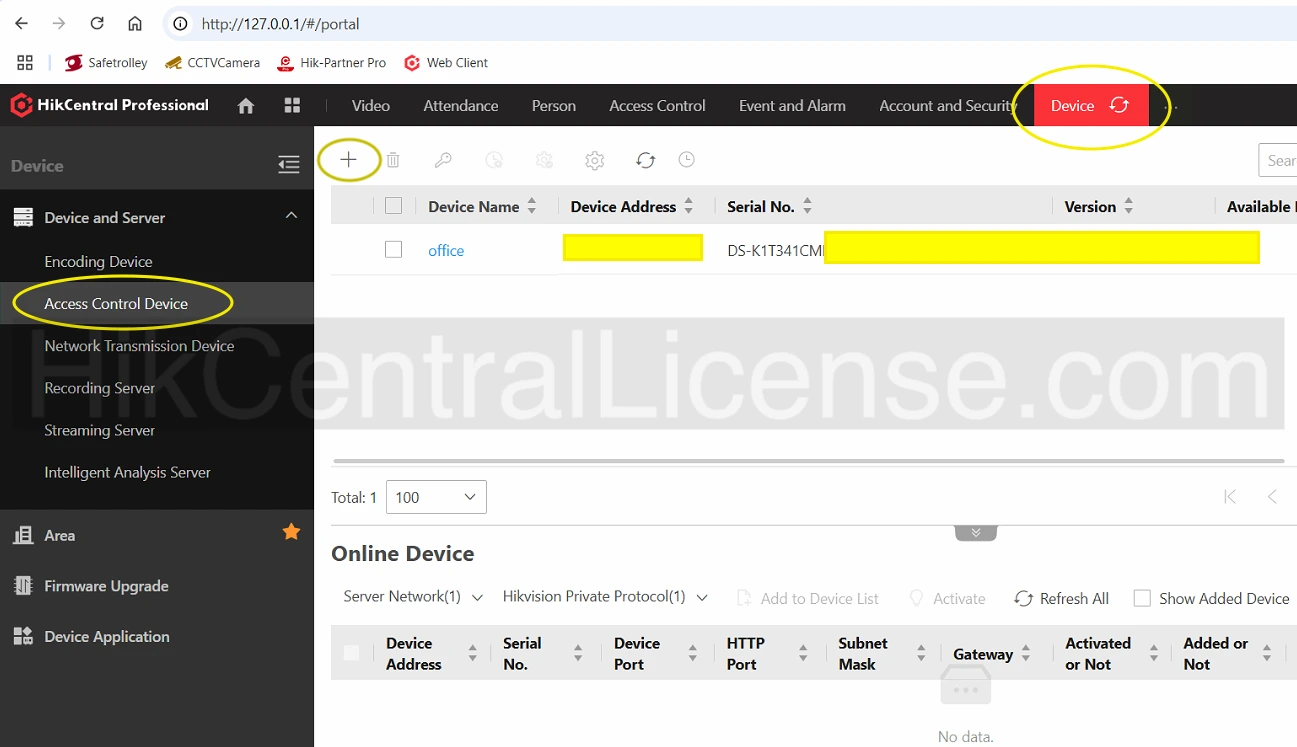Sort by Serial No. column in top table
Image resolution: width=1297 pixels, height=747 pixels.
807,206
